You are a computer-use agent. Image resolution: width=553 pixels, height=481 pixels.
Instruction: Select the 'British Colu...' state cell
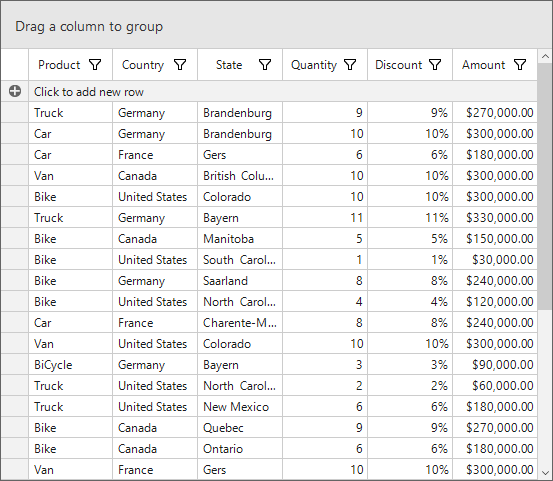click(240, 176)
